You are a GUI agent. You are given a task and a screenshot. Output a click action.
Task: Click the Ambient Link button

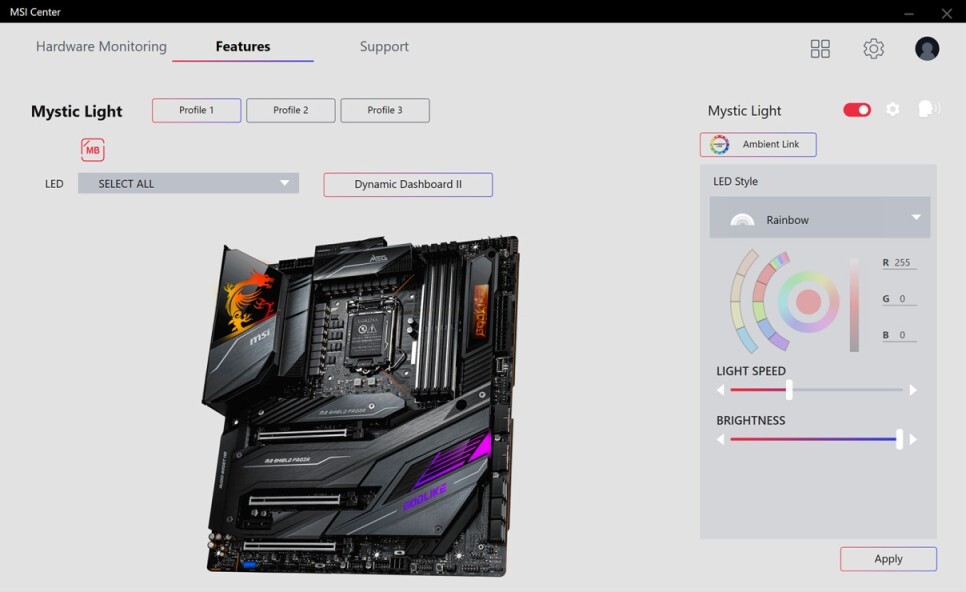(758, 144)
